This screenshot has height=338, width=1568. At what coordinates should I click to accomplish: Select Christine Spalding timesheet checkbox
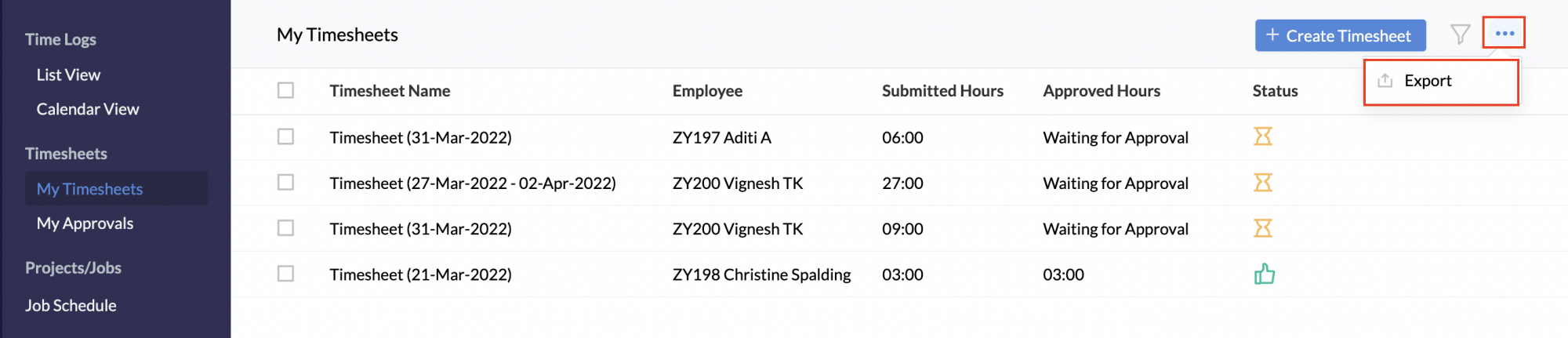[285, 274]
